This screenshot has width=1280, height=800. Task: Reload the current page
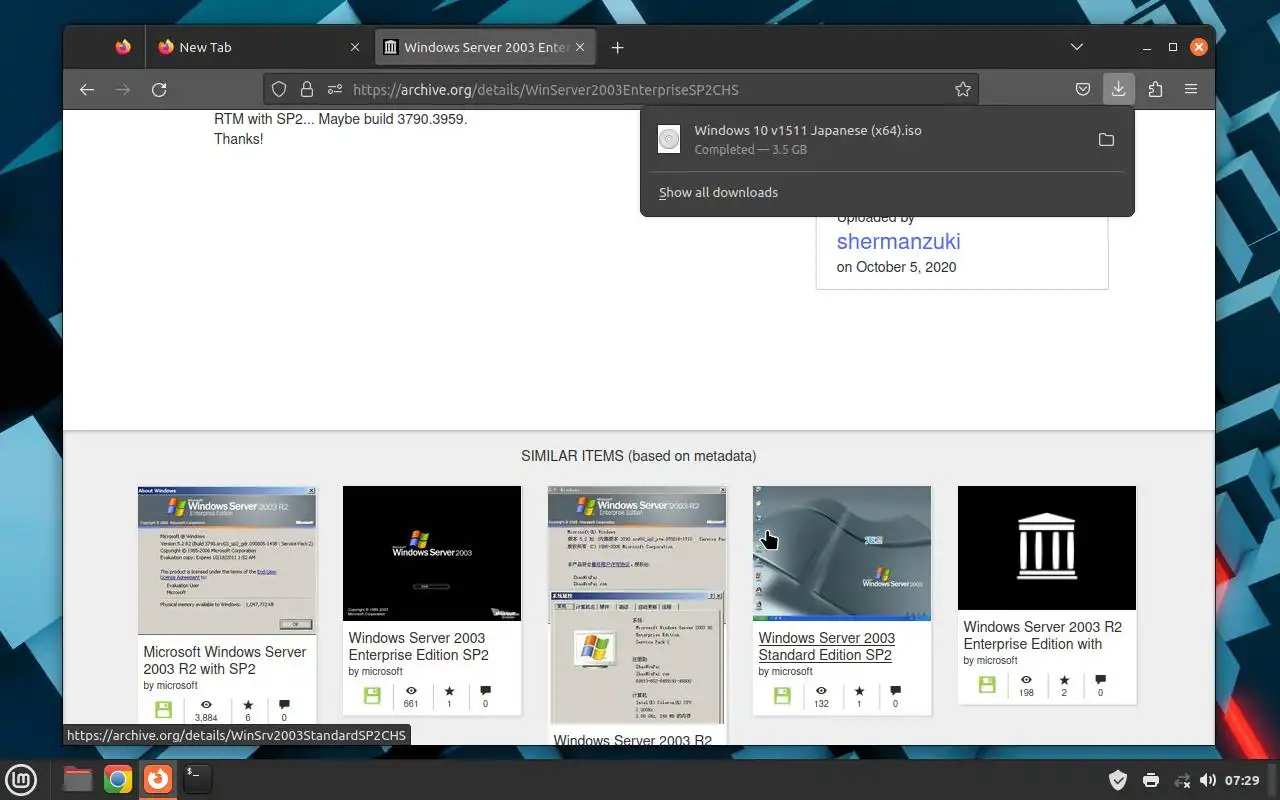tap(159, 89)
